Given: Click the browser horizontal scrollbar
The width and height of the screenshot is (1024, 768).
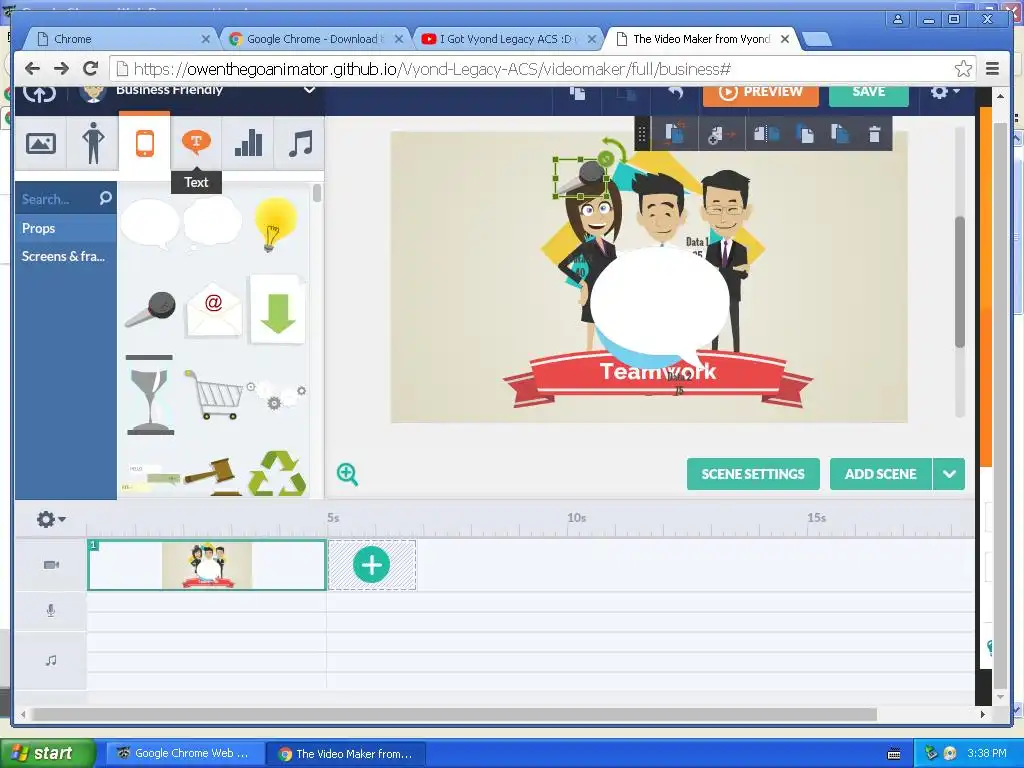Looking at the screenshot, I should tap(454, 714).
